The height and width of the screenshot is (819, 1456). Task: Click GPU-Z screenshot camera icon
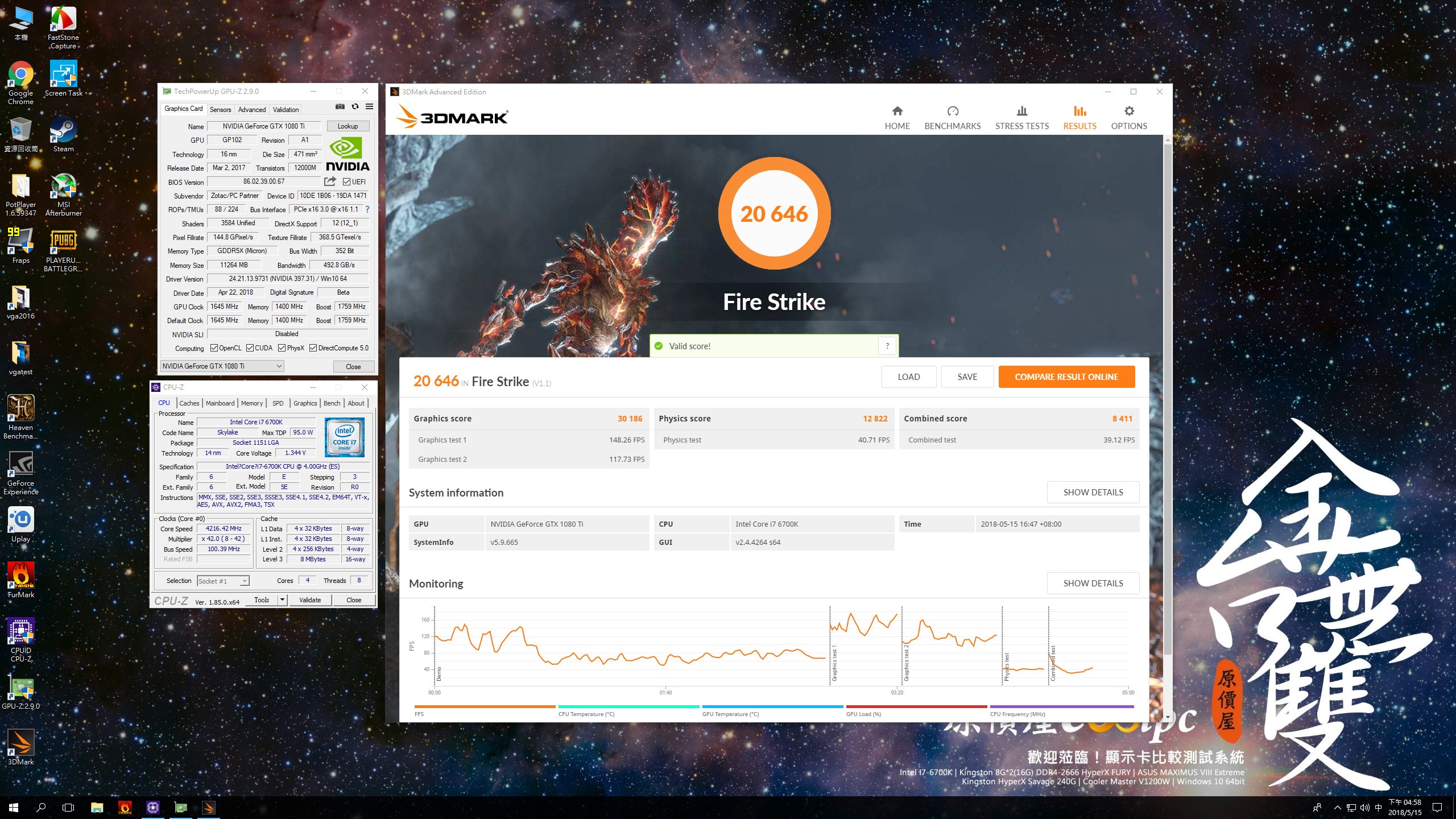[340, 106]
